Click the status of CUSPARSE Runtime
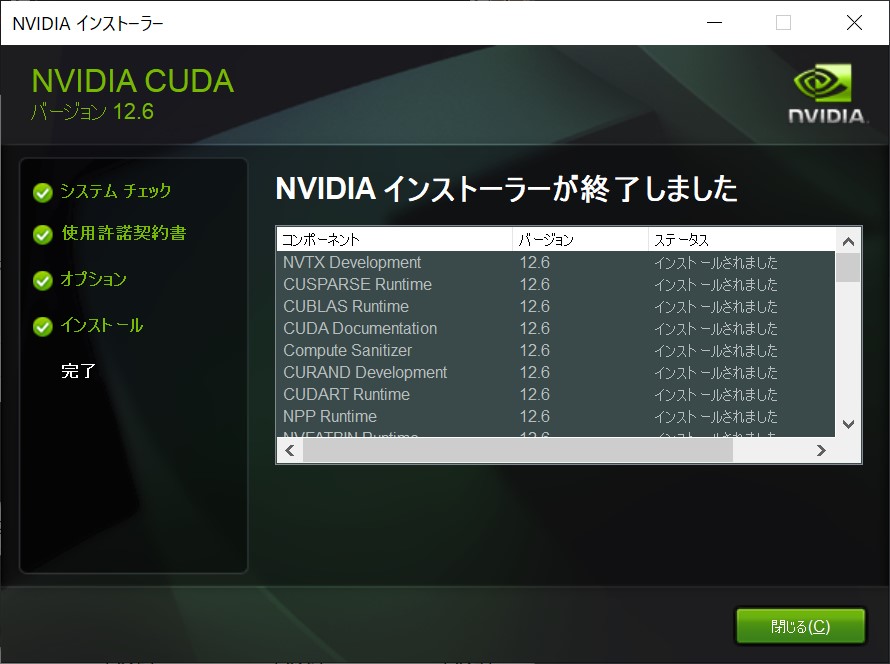 point(716,285)
